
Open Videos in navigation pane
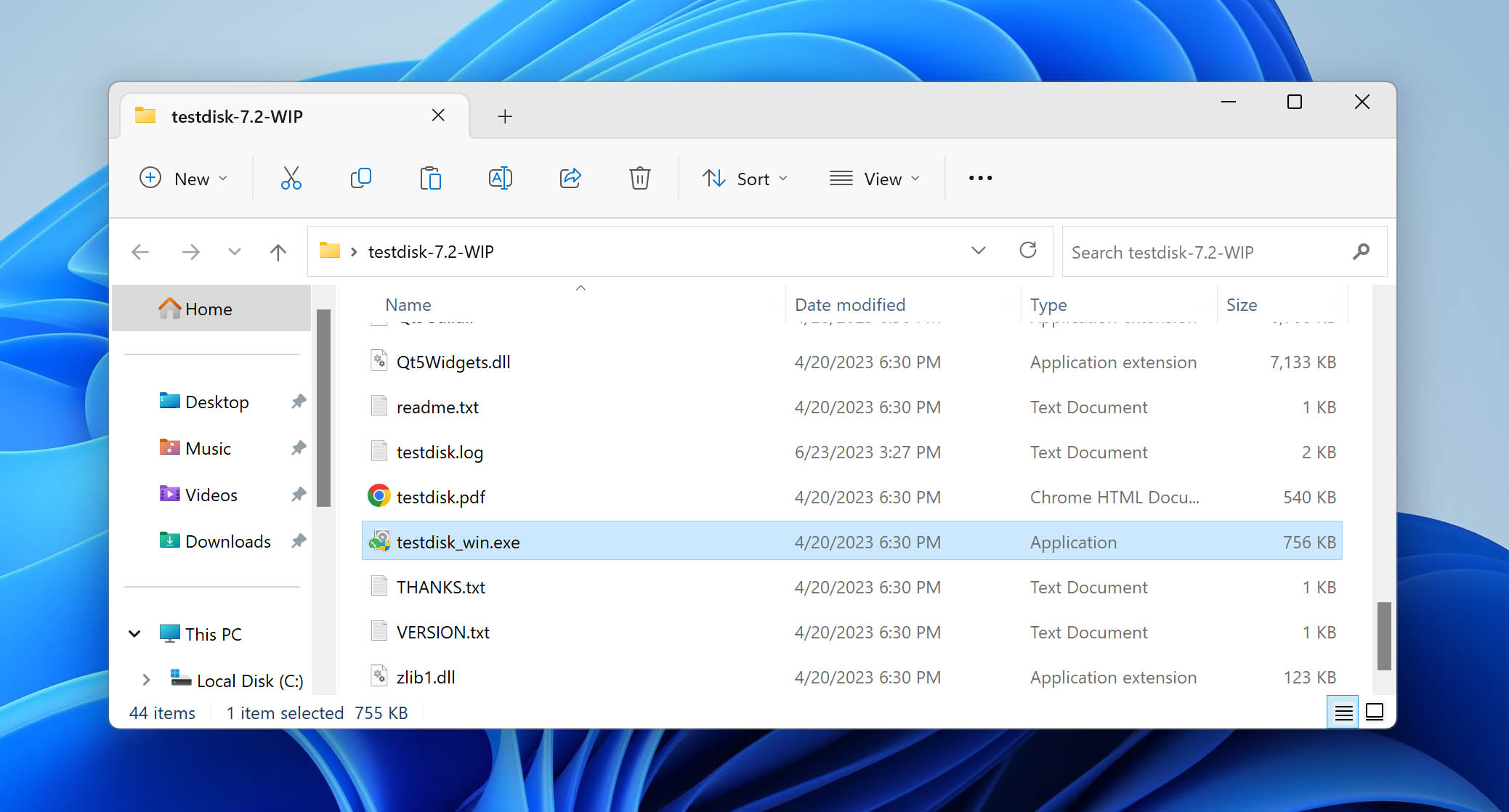(211, 495)
